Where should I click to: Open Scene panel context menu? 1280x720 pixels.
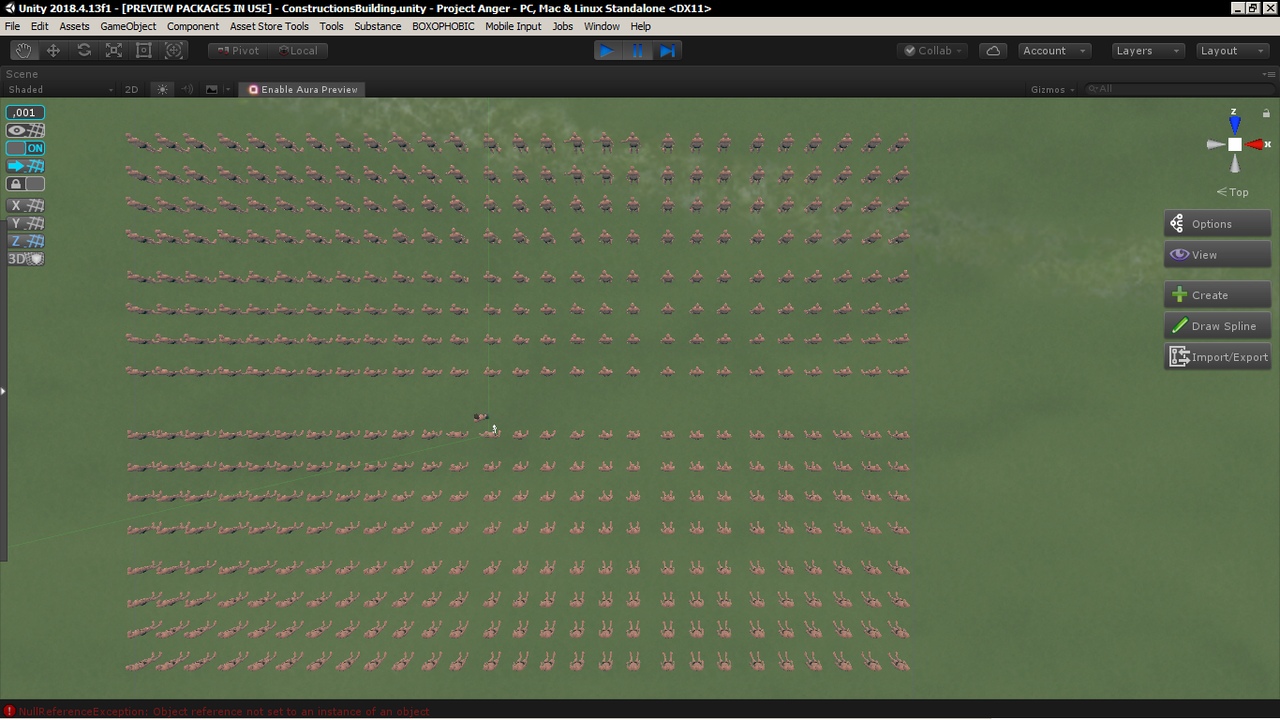coord(1271,73)
